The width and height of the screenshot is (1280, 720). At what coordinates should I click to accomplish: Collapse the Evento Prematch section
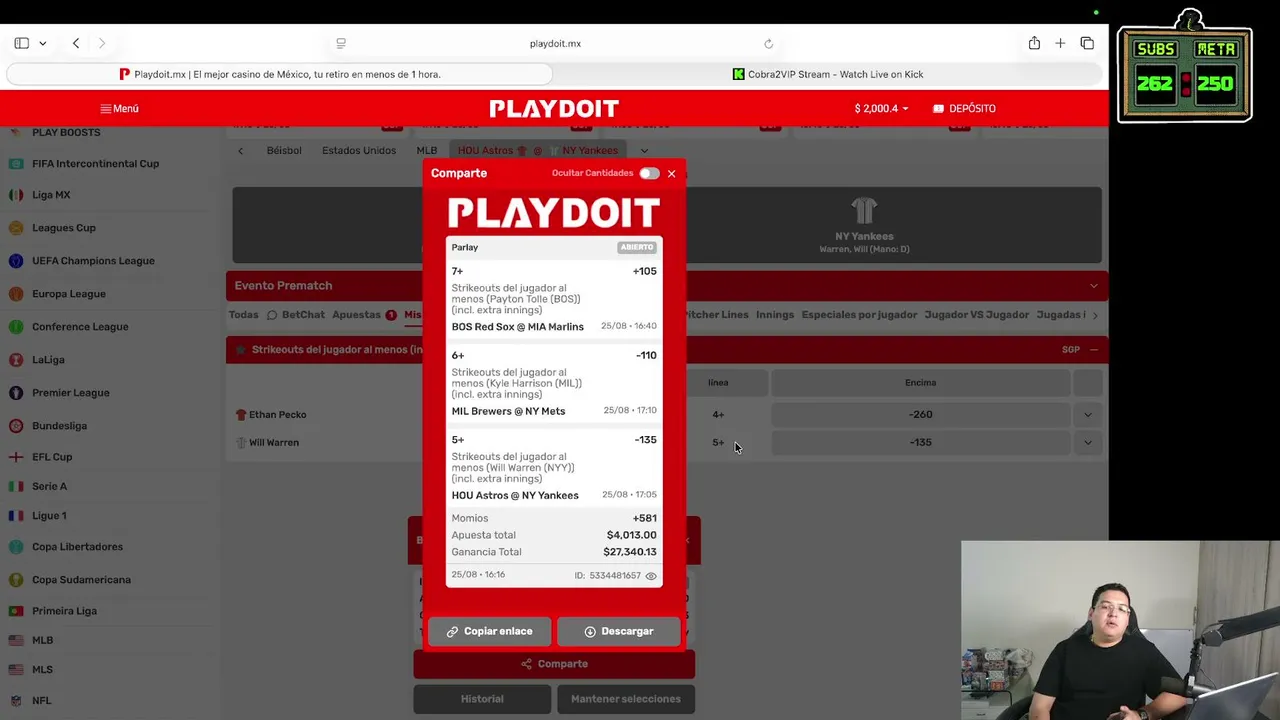[x=1093, y=286]
